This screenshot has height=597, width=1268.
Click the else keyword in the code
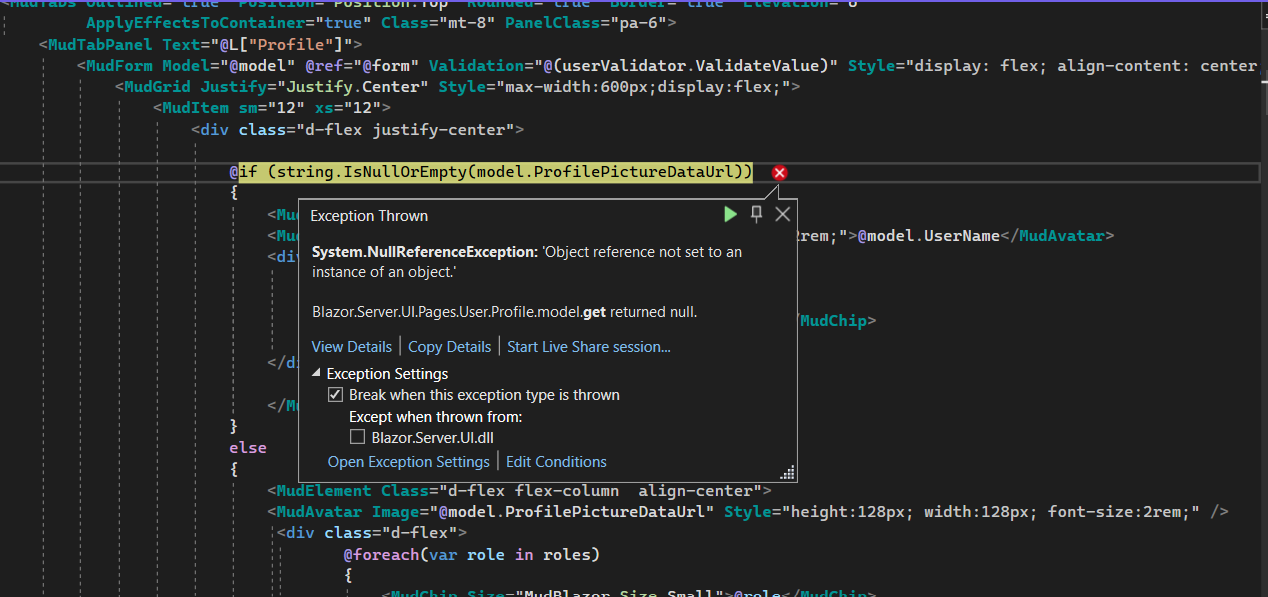tap(247, 447)
